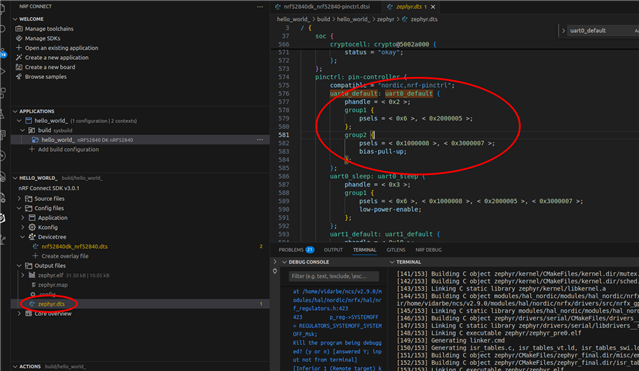
Task: Click Browse samples entry
Action: click(46, 77)
